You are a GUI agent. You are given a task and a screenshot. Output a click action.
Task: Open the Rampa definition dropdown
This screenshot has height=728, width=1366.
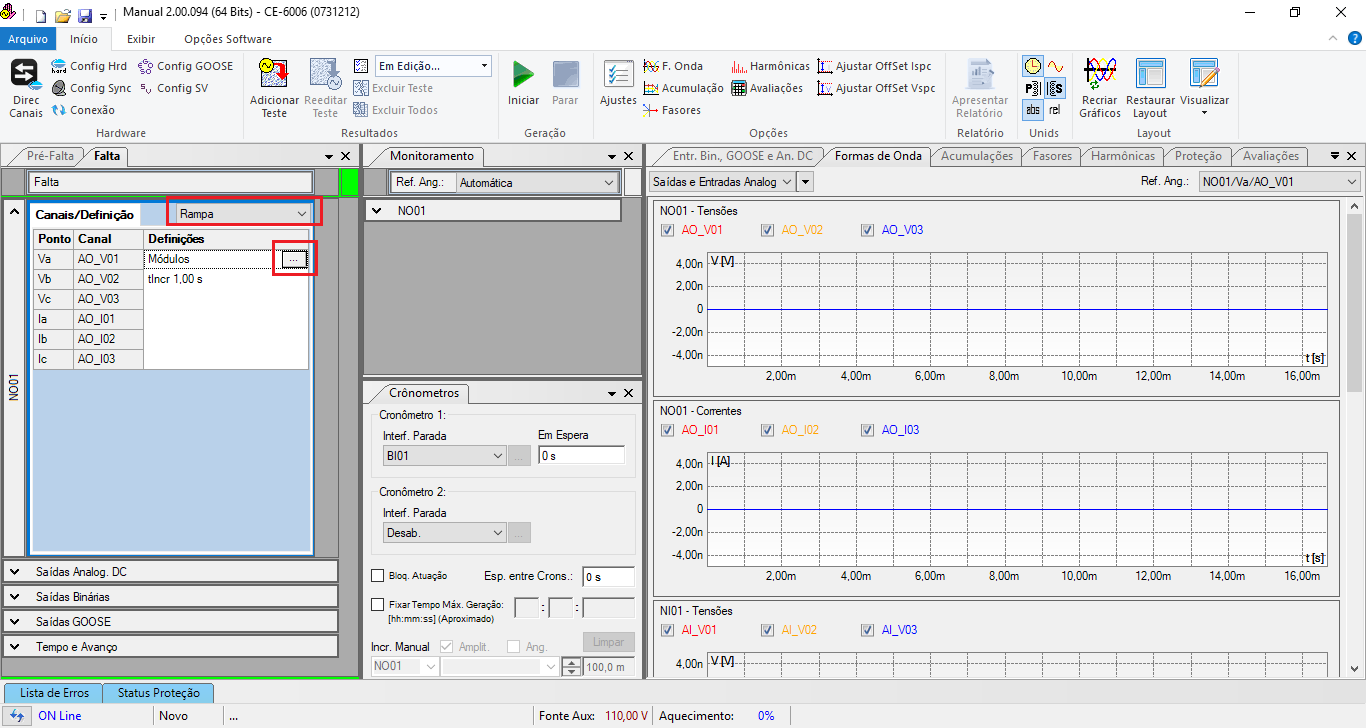pyautogui.click(x=242, y=213)
